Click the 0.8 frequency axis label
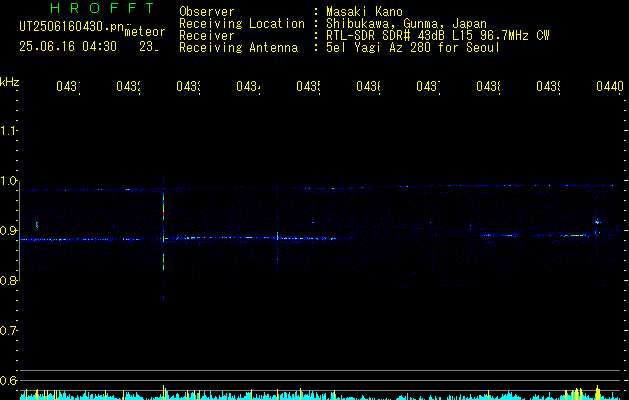This screenshot has width=629, height=400. point(8,280)
